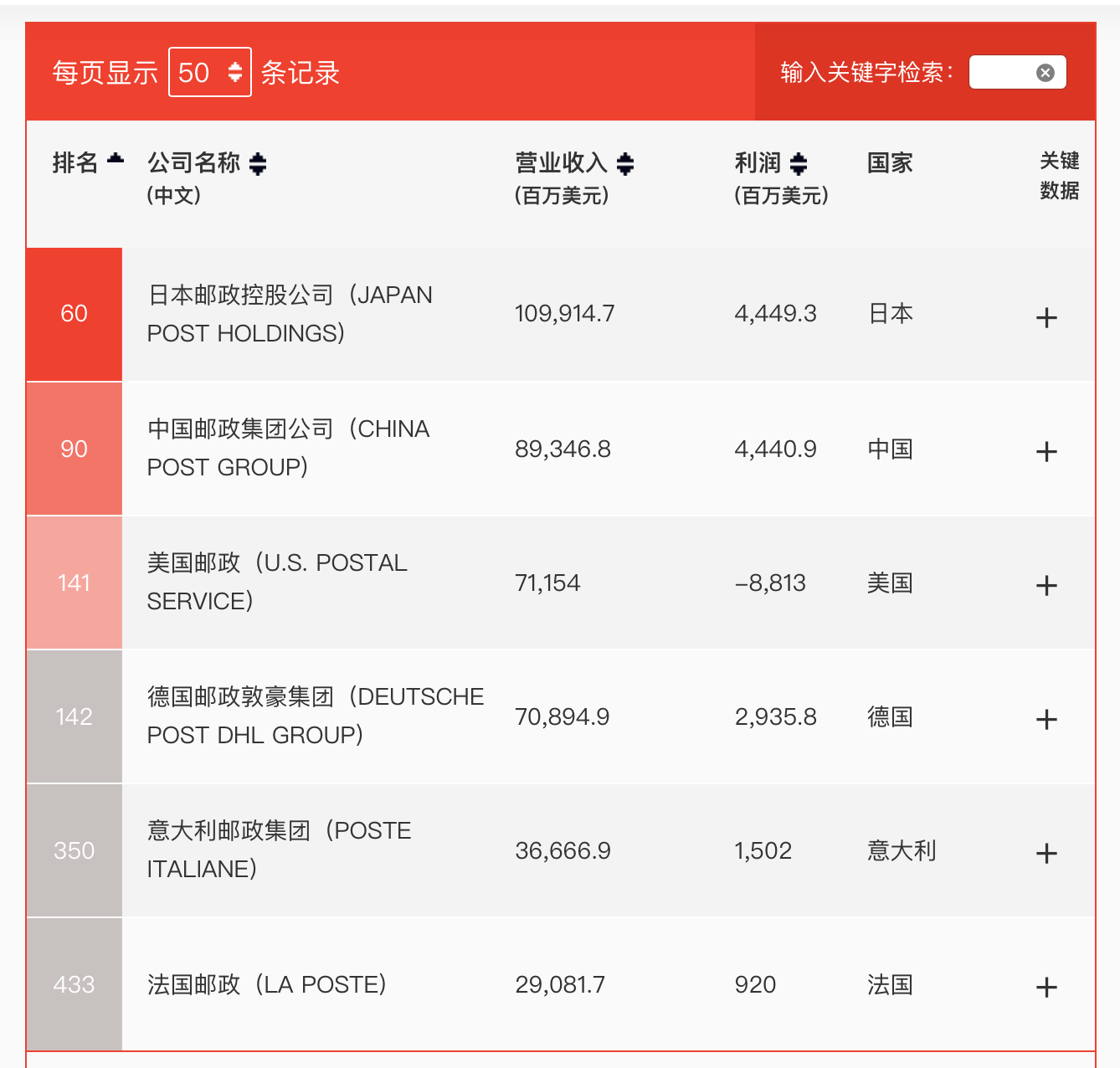Open the La Poste company link
Viewport: 1120px width, 1068px height.
coord(266,984)
